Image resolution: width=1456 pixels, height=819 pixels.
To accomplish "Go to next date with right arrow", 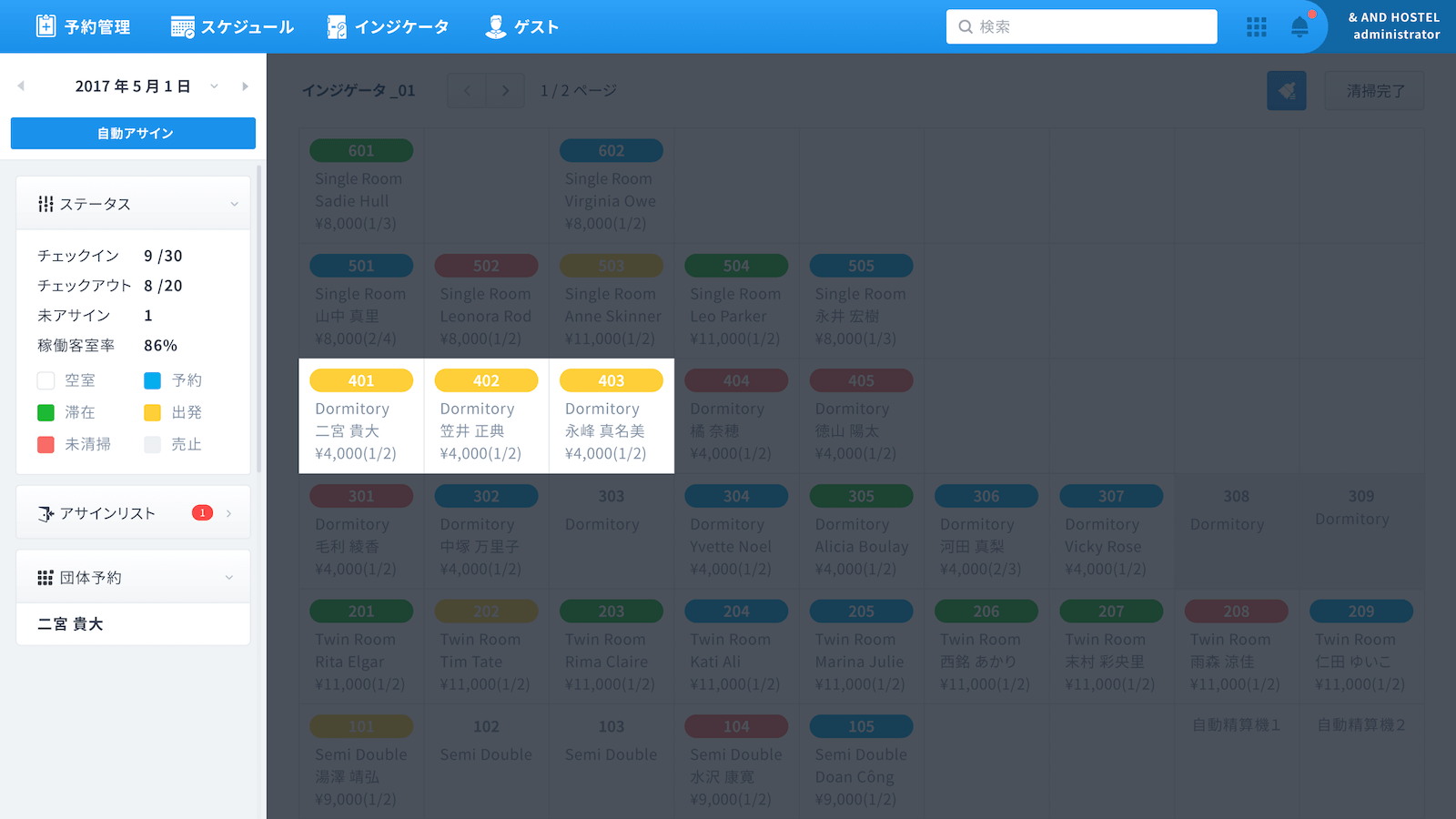I will [x=245, y=86].
